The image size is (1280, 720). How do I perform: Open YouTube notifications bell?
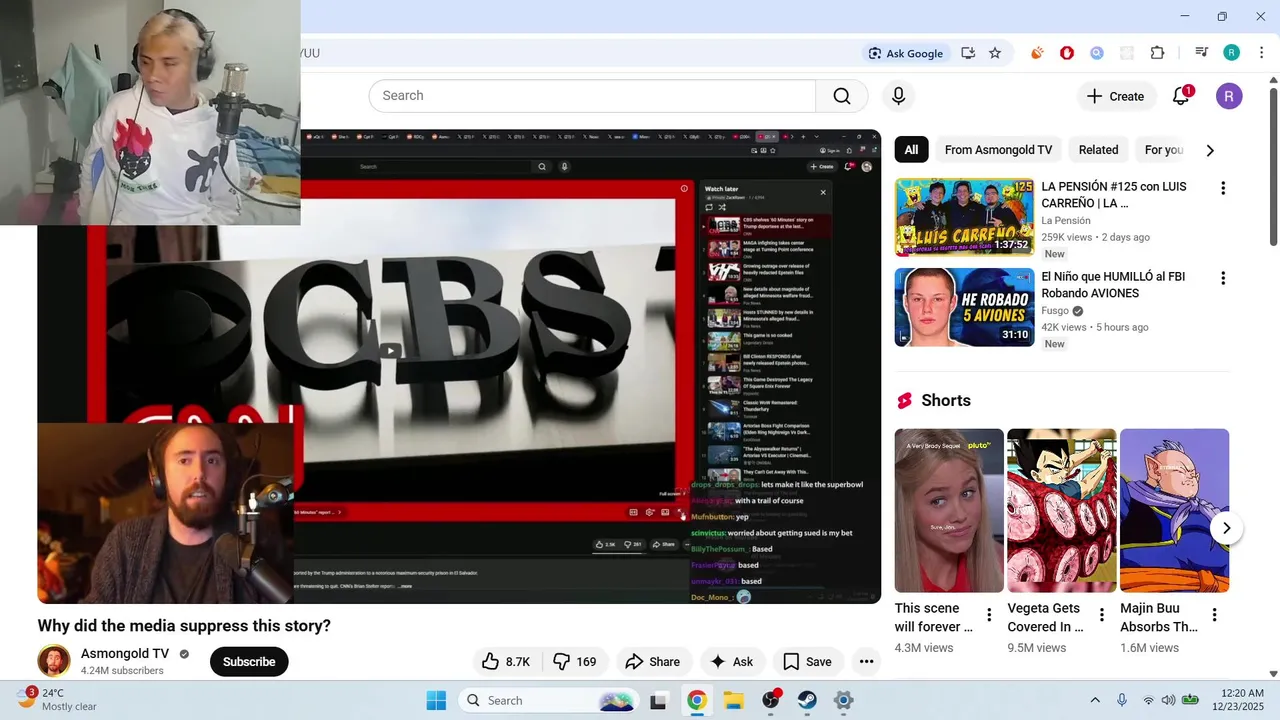click(1181, 96)
